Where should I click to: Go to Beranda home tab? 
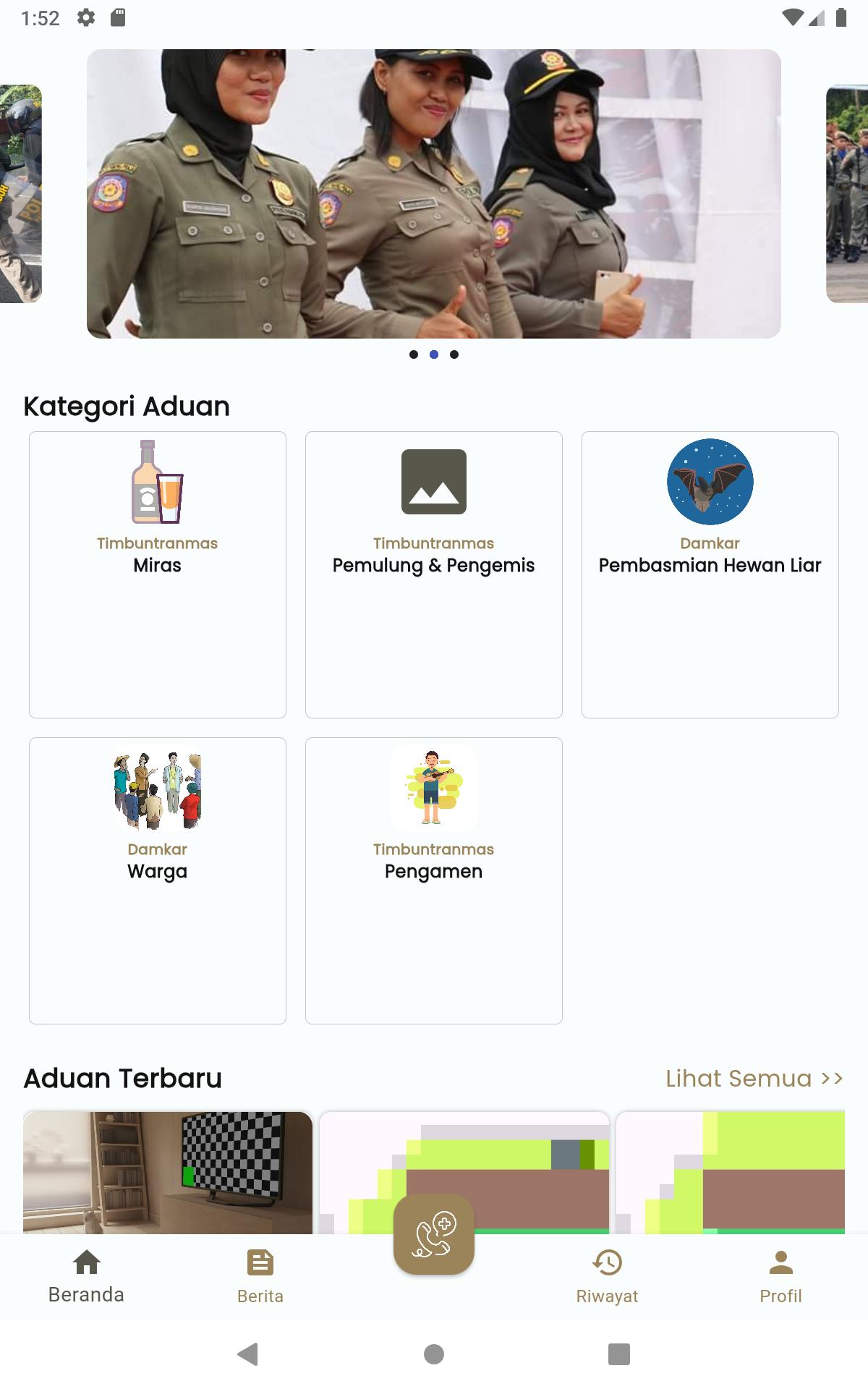pyautogui.click(x=87, y=1277)
